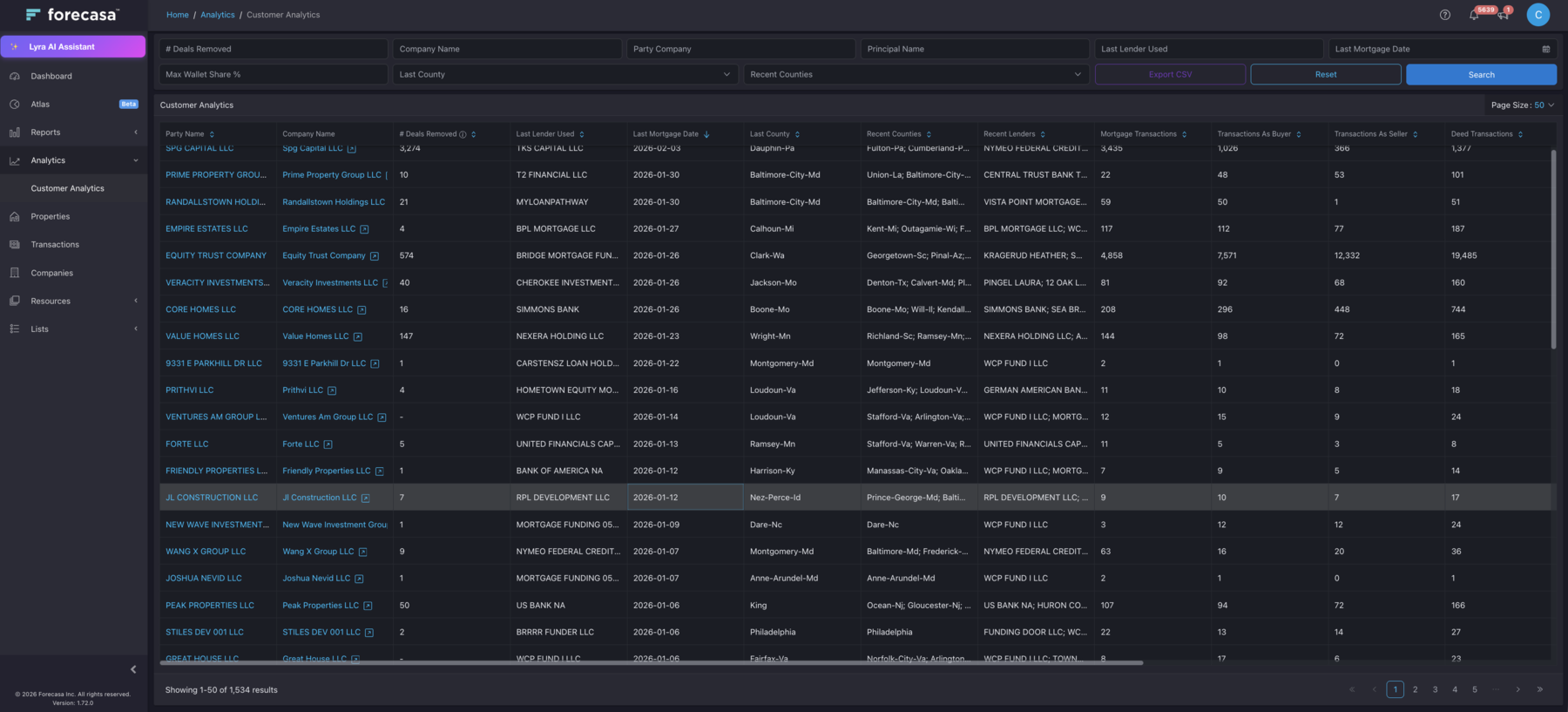Open Atlas beta page
The width and height of the screenshot is (1568, 712).
(x=73, y=104)
